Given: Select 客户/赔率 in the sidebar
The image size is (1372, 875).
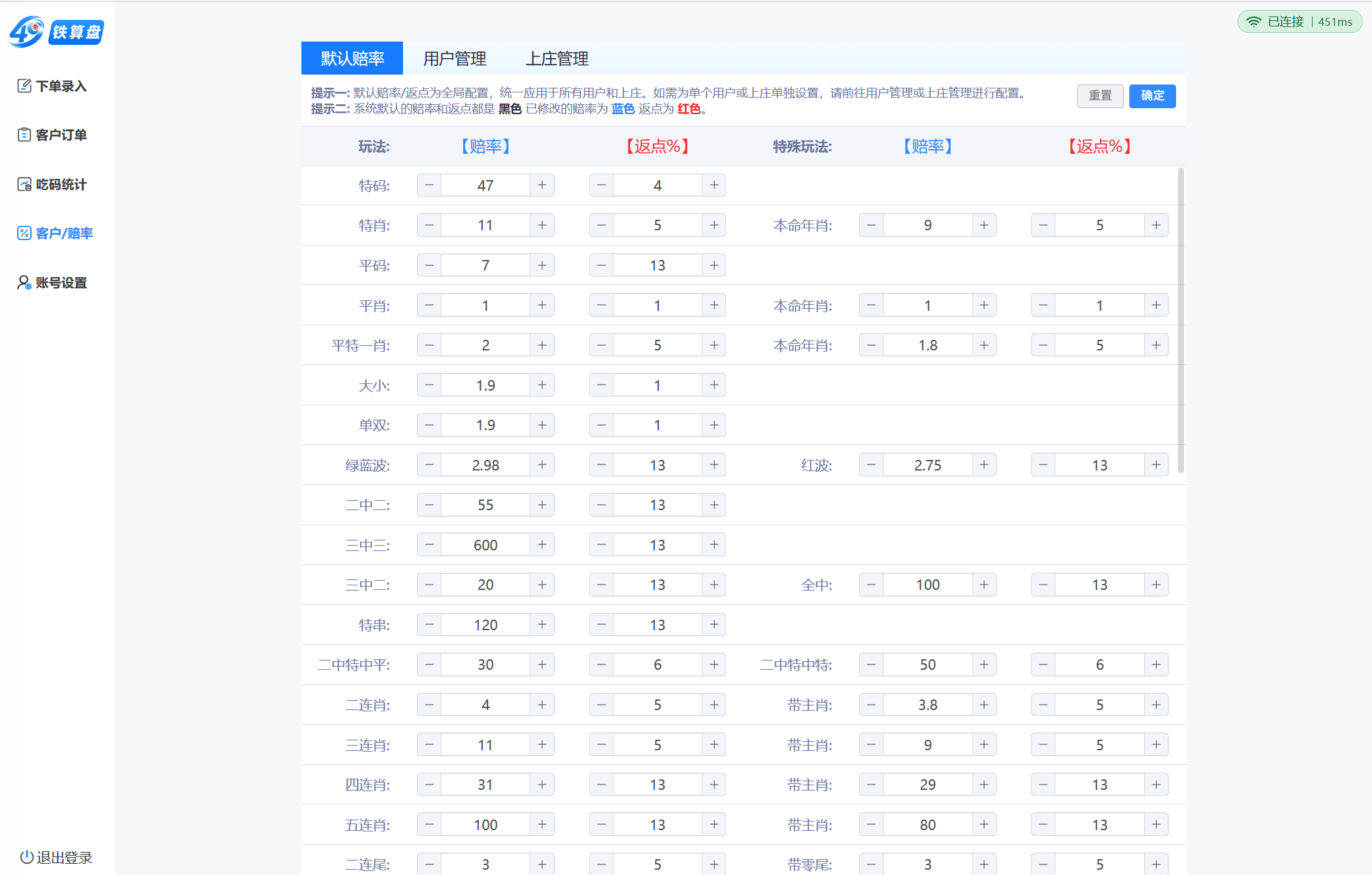Looking at the screenshot, I should pos(55,233).
